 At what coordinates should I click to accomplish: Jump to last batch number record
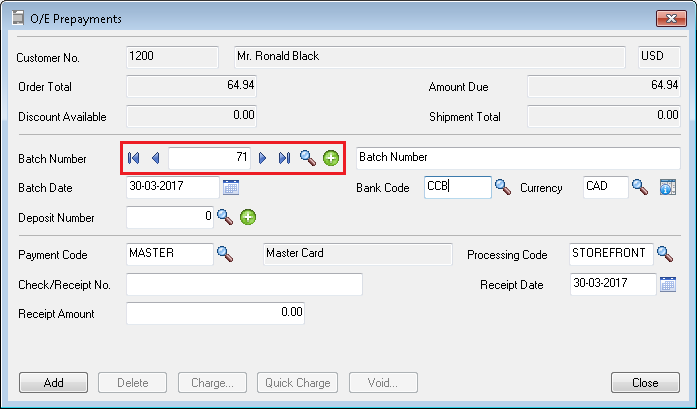(284, 158)
